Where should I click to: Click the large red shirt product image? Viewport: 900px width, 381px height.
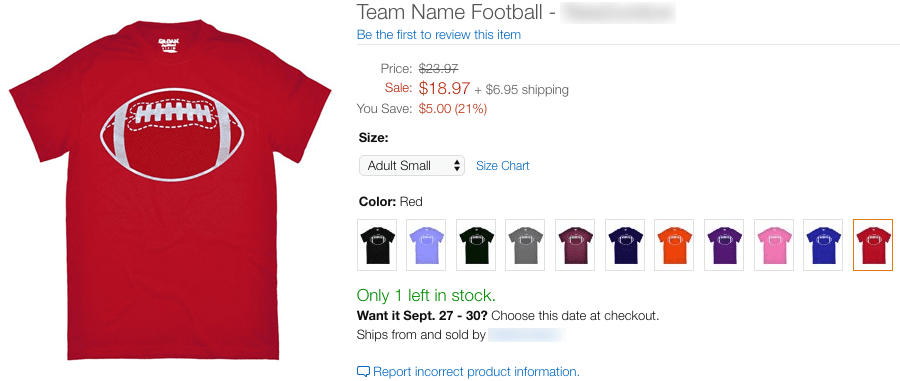pos(170,190)
